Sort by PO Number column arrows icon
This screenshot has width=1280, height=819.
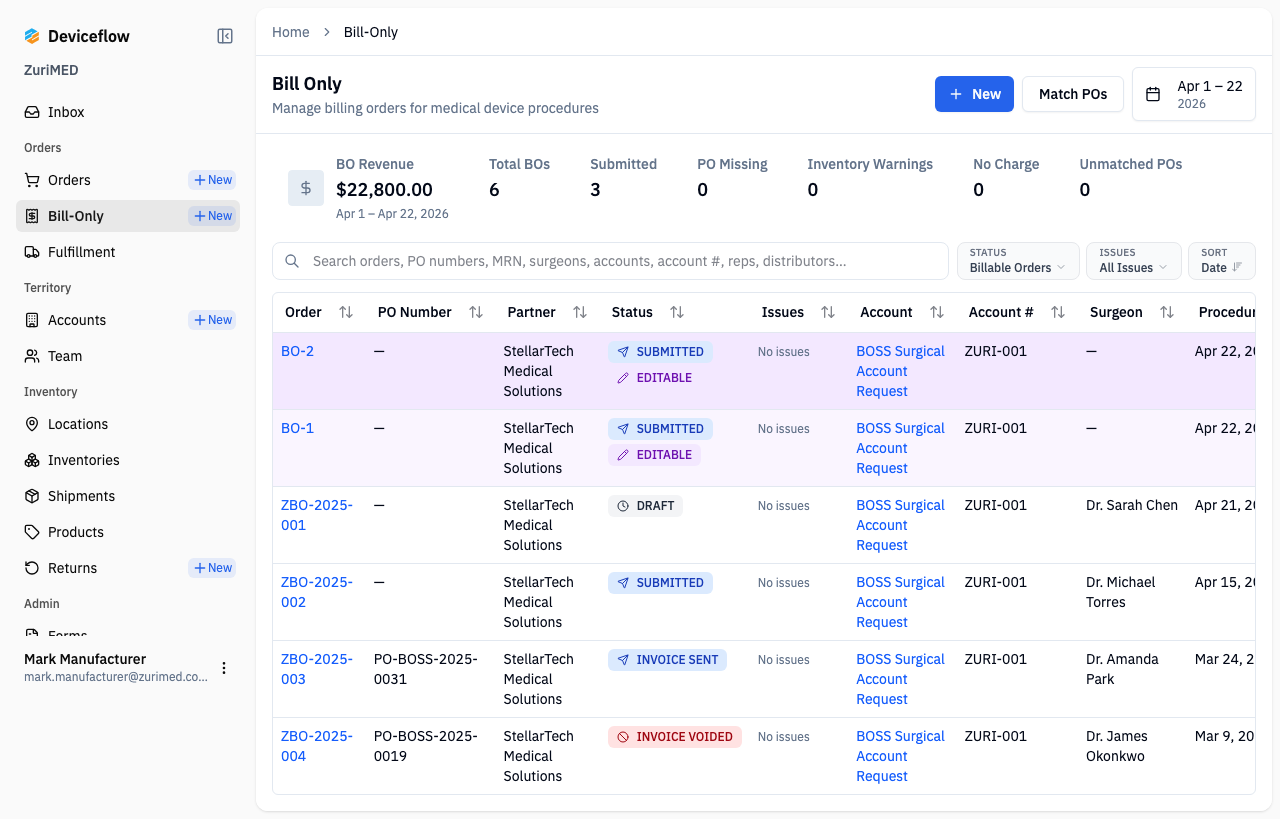pos(476,312)
